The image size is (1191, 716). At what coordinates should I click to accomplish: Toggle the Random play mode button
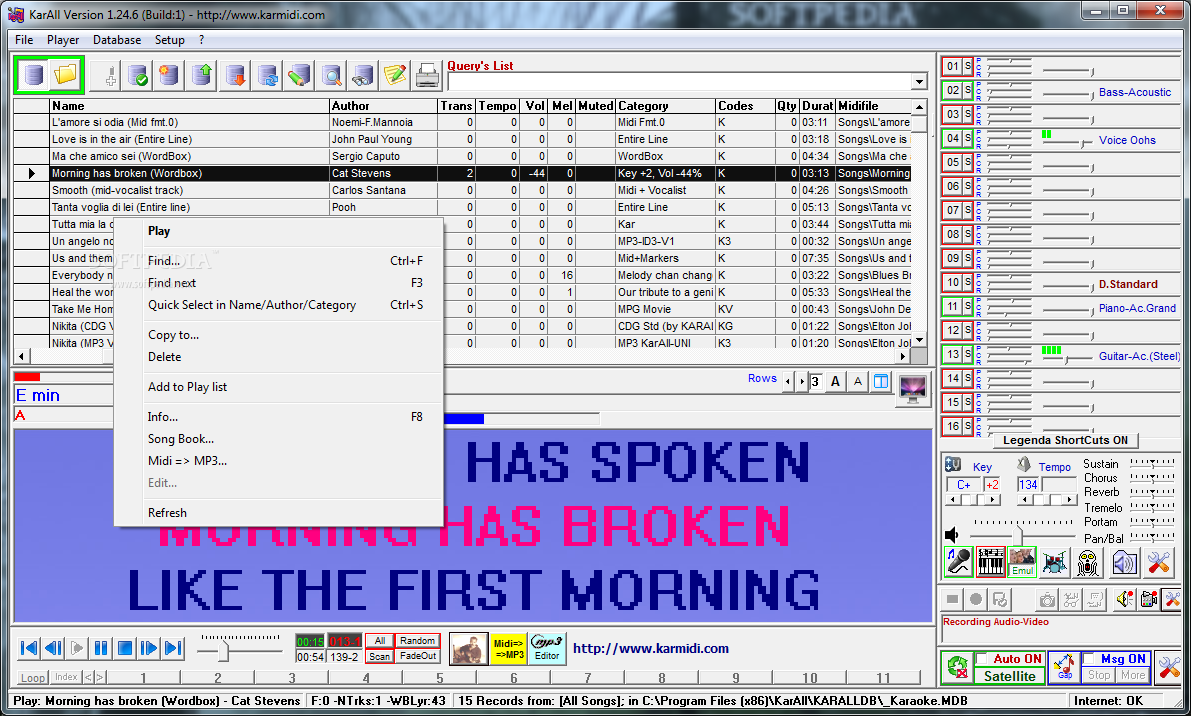[417, 640]
